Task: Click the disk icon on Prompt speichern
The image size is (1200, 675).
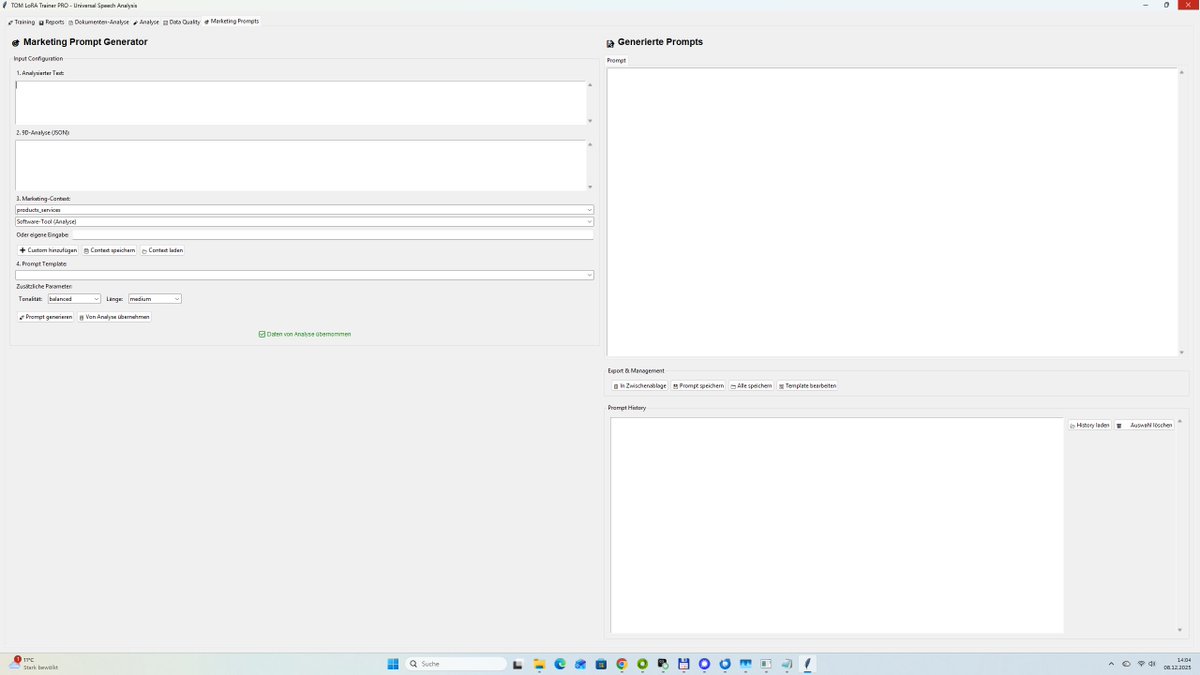Action: coord(676,386)
